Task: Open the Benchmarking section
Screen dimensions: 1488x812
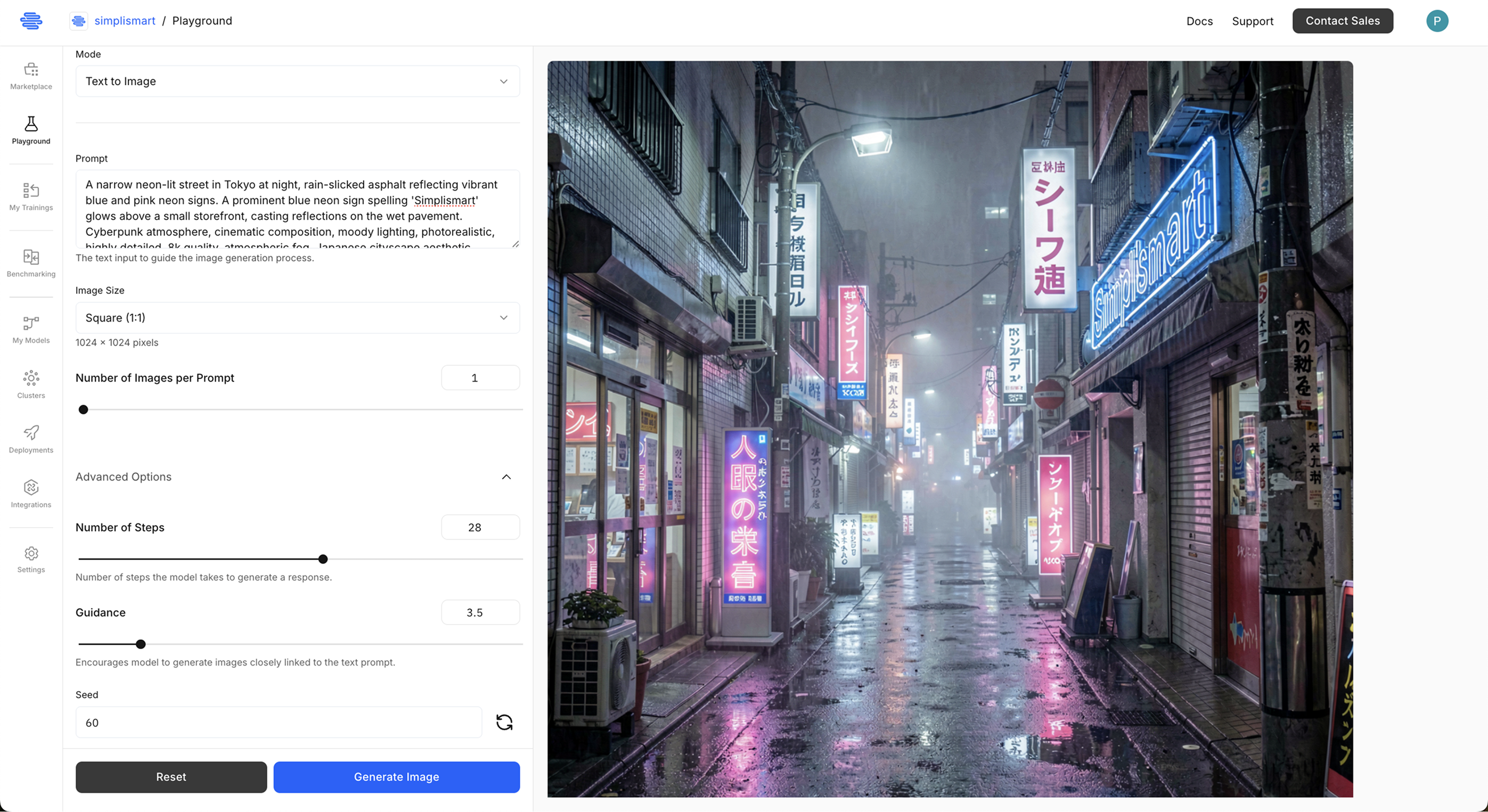Action: tap(31, 264)
